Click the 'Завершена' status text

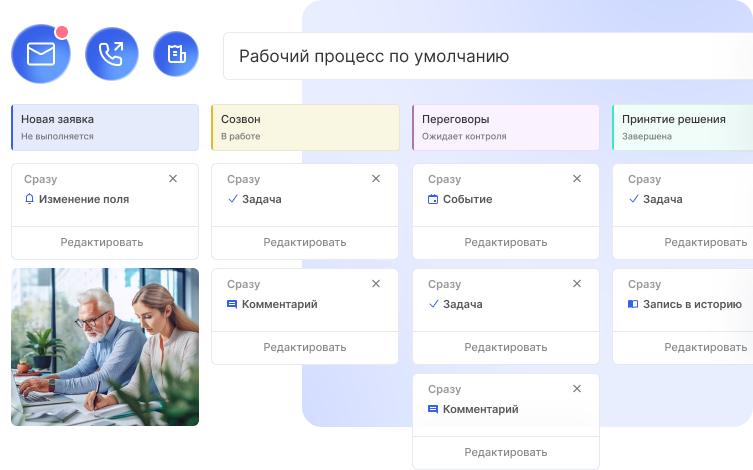click(x=646, y=136)
